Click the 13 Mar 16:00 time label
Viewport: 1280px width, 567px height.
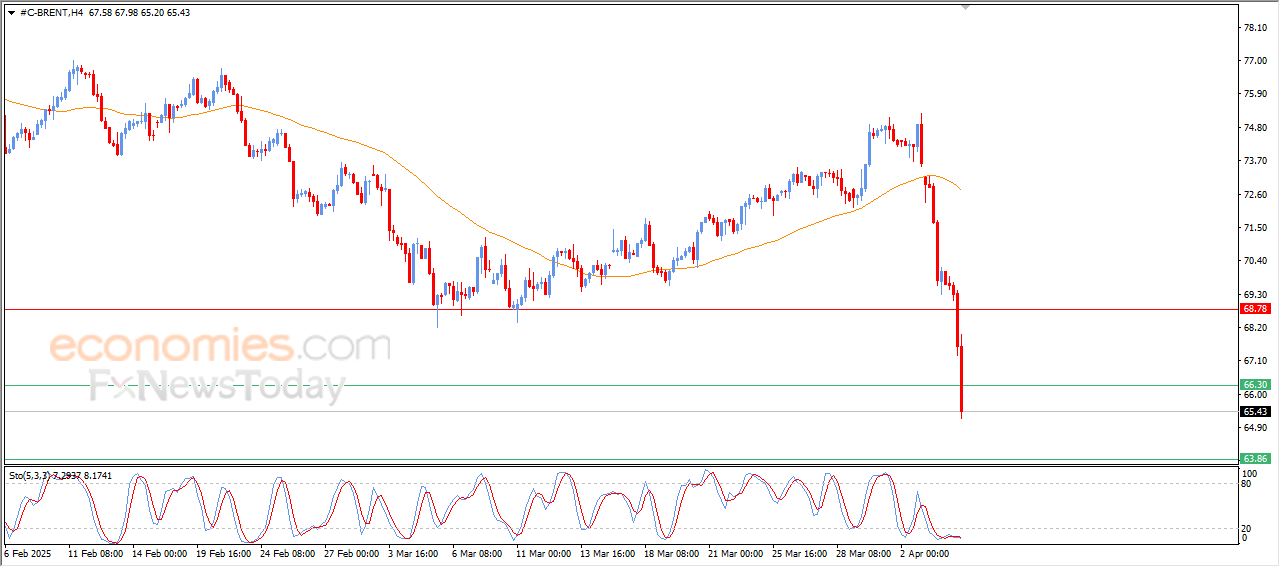607,552
